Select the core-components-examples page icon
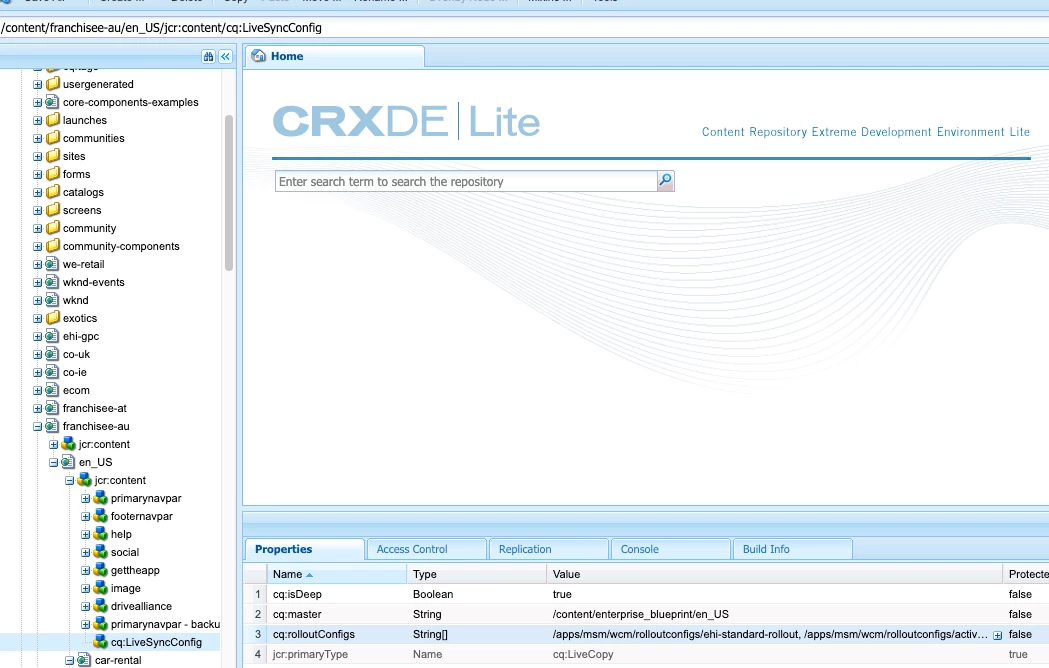Viewport: 1049px width, 668px height. coord(52,102)
